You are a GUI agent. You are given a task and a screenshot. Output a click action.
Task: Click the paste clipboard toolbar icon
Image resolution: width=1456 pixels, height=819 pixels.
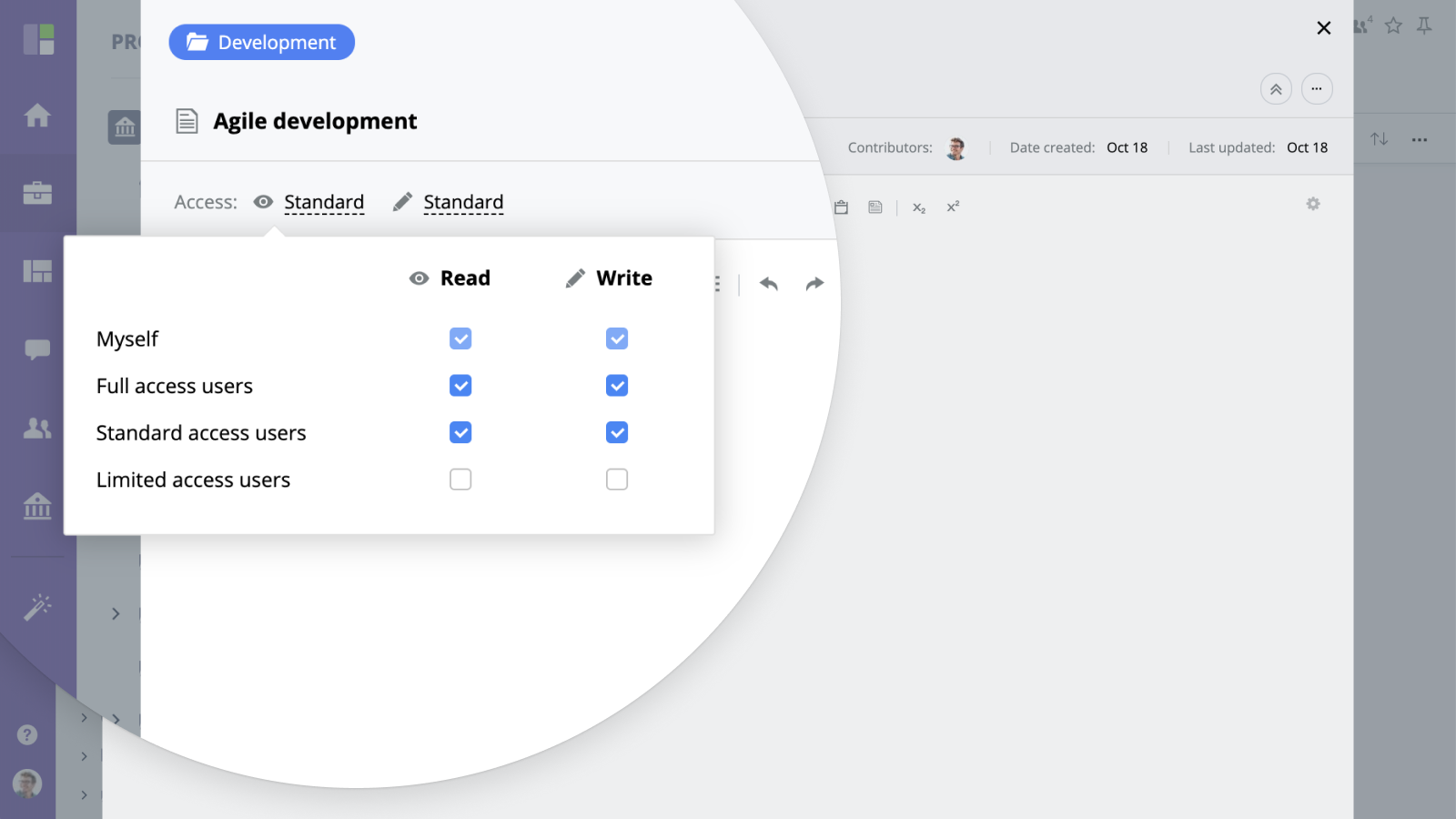tap(842, 207)
